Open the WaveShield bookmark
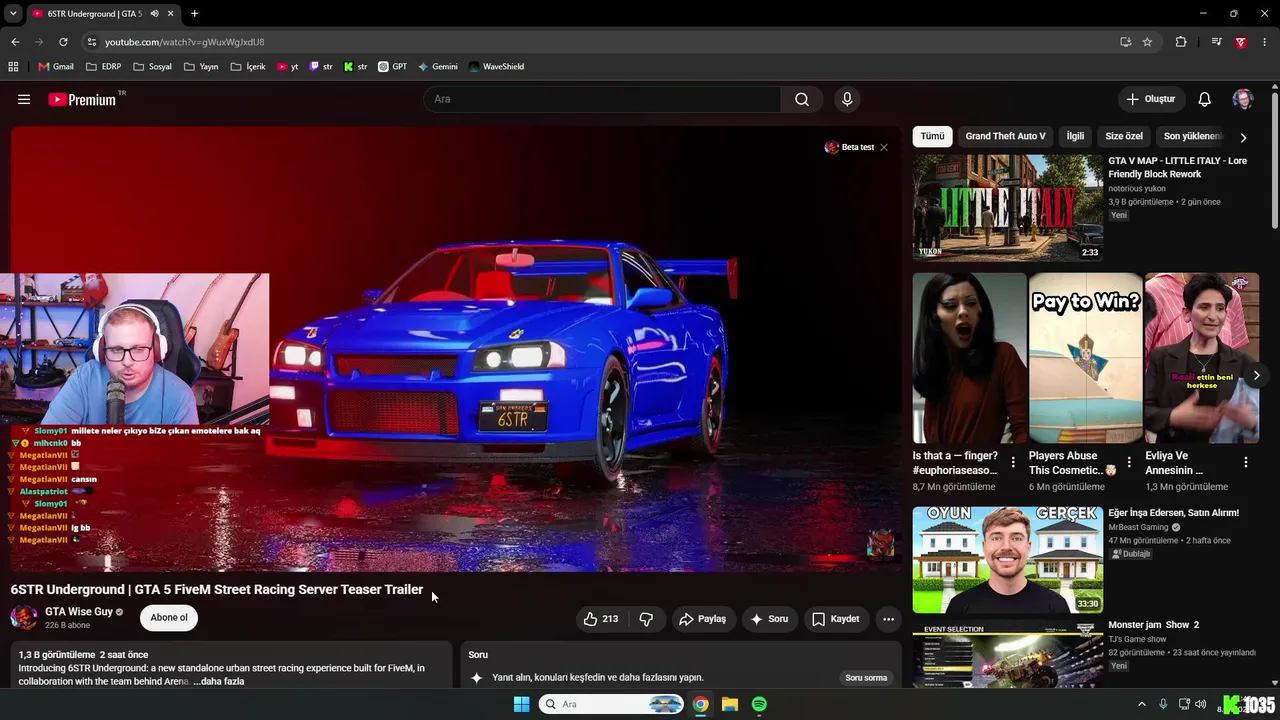The width and height of the screenshot is (1280, 720). pos(495,67)
